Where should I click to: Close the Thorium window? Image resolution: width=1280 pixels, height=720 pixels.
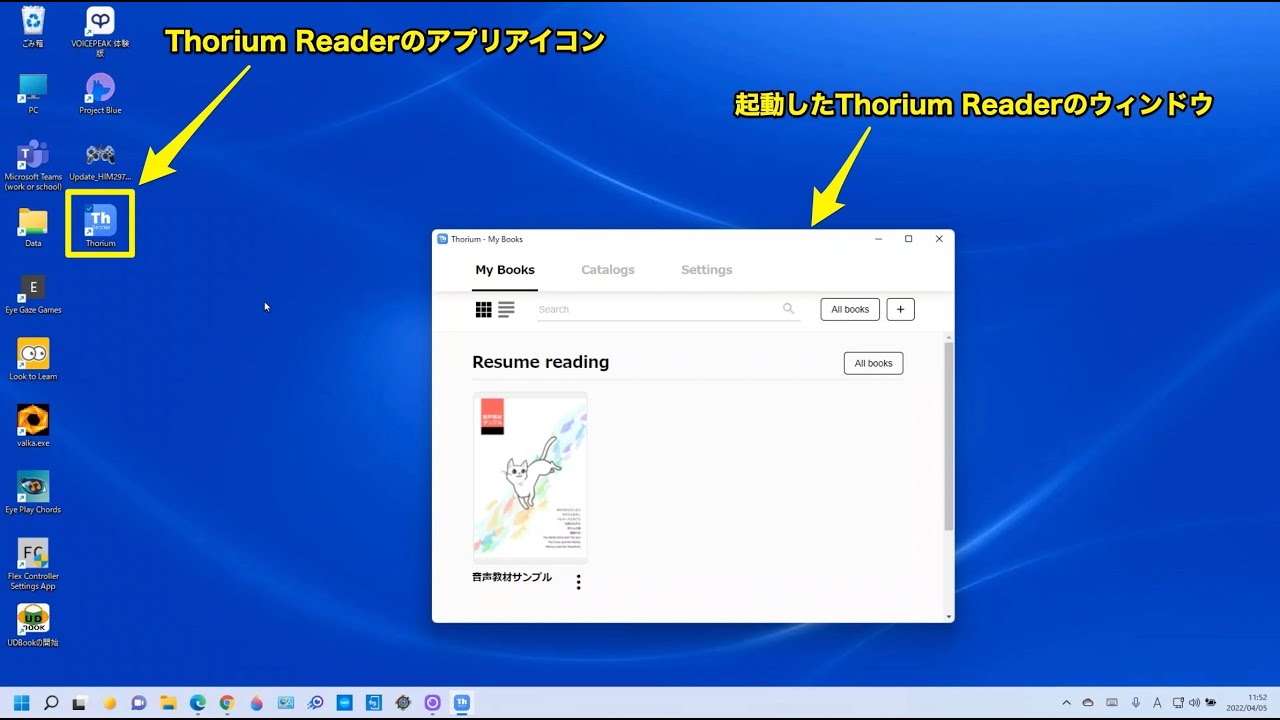tap(939, 239)
